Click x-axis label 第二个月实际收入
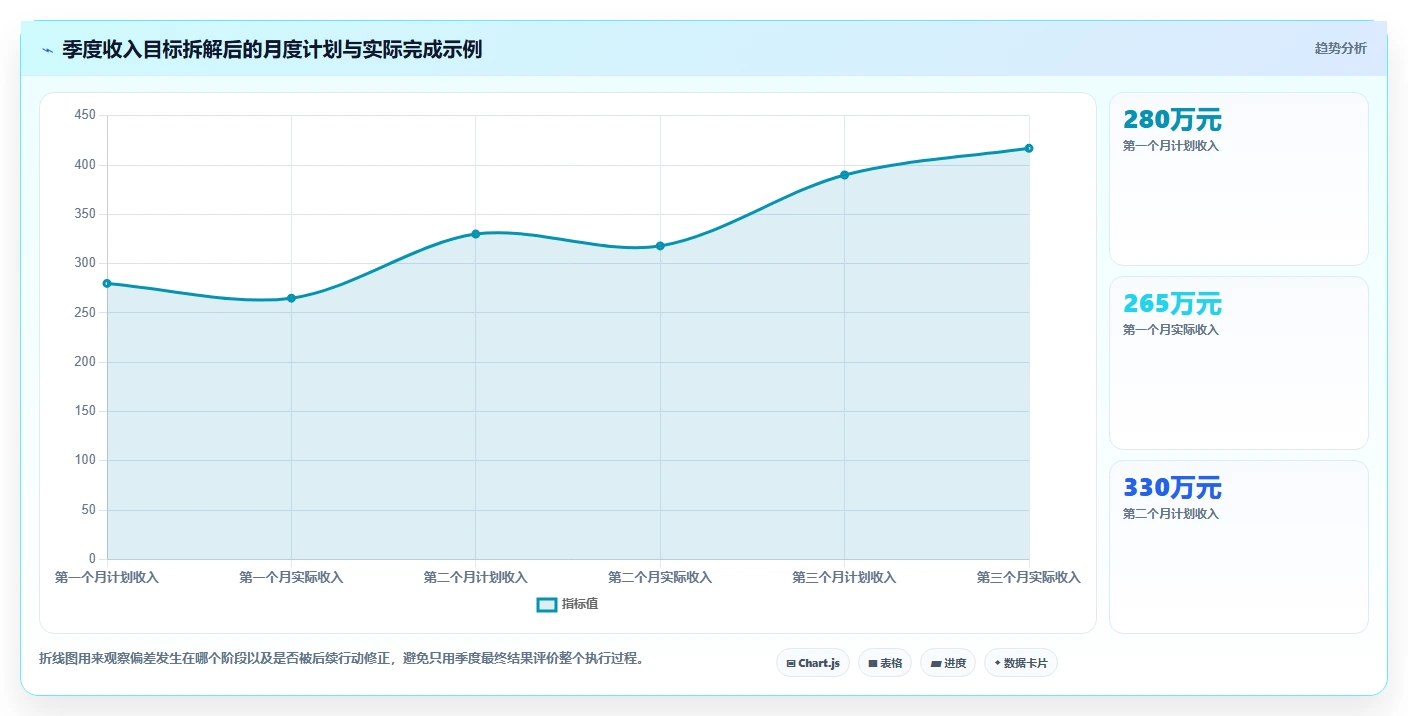Screen dimensions: 1408x716 click(660, 577)
